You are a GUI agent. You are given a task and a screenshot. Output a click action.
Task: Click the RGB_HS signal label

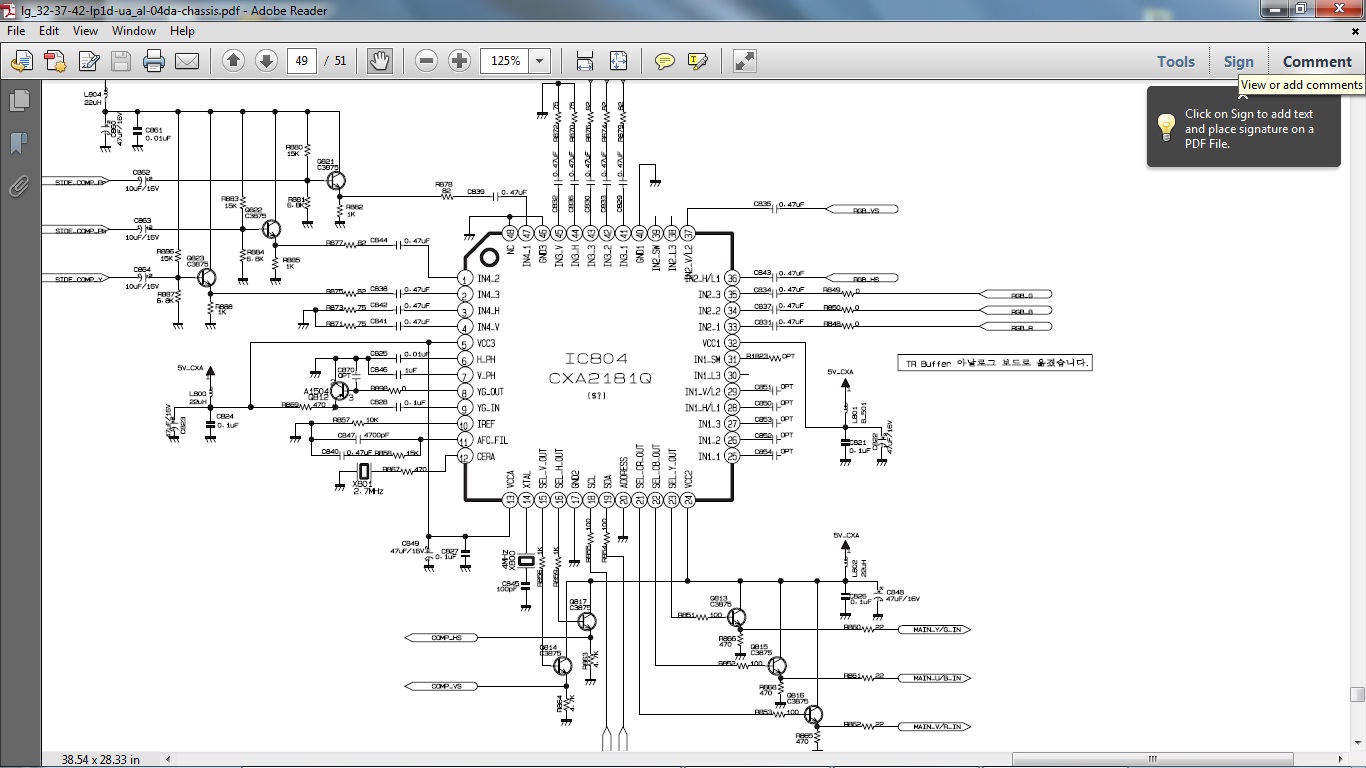pos(861,279)
